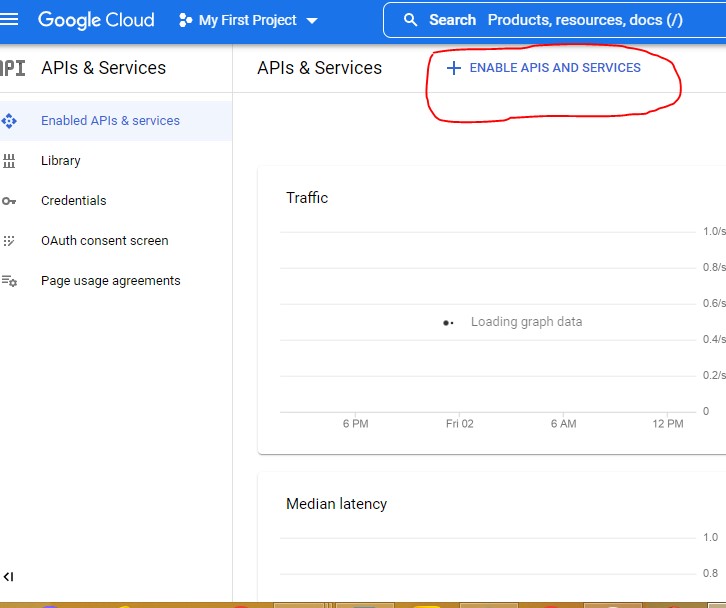
Task: Collapse the left sidebar panel
Action: 9,577
